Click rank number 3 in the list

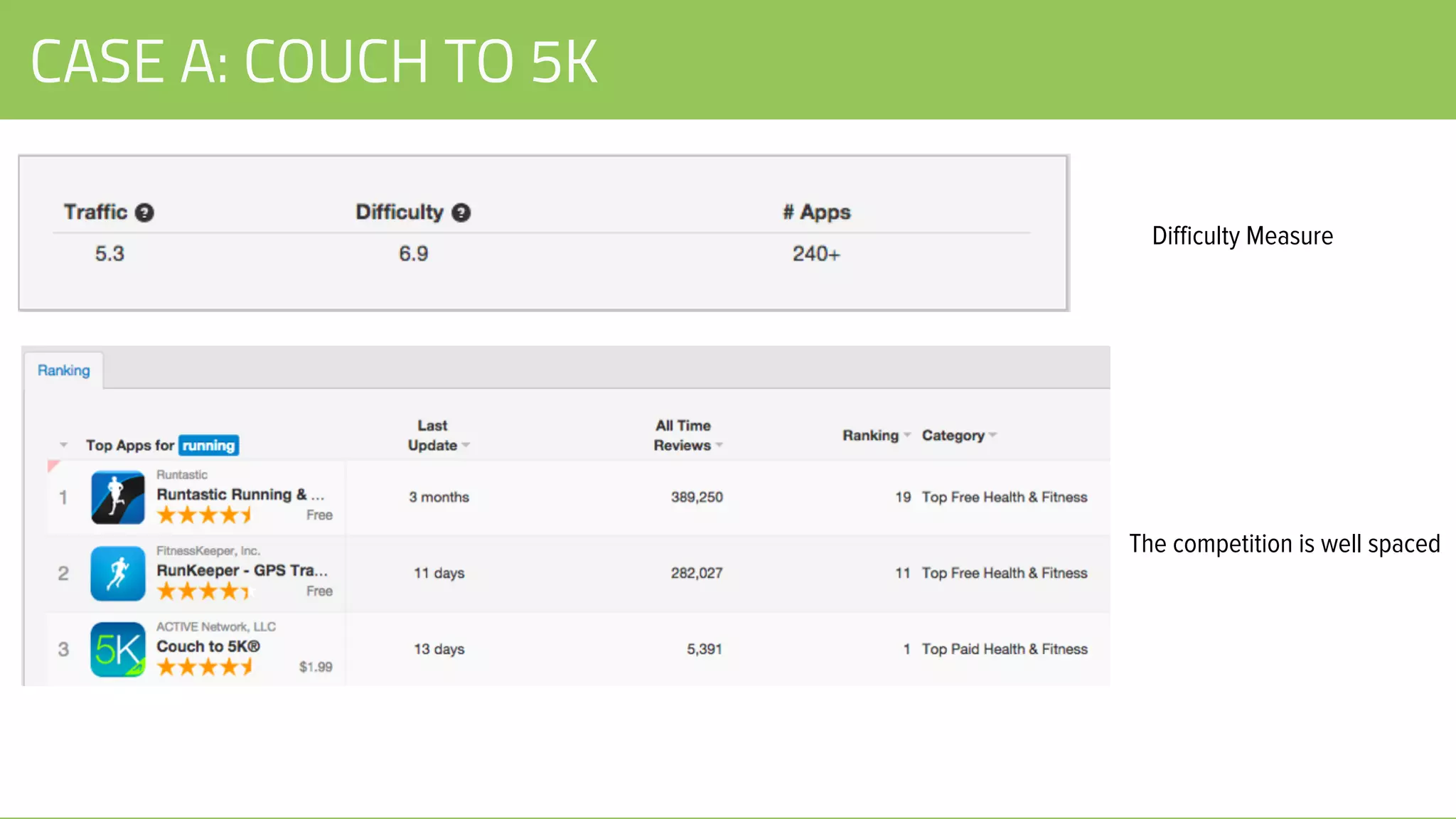tap(63, 649)
